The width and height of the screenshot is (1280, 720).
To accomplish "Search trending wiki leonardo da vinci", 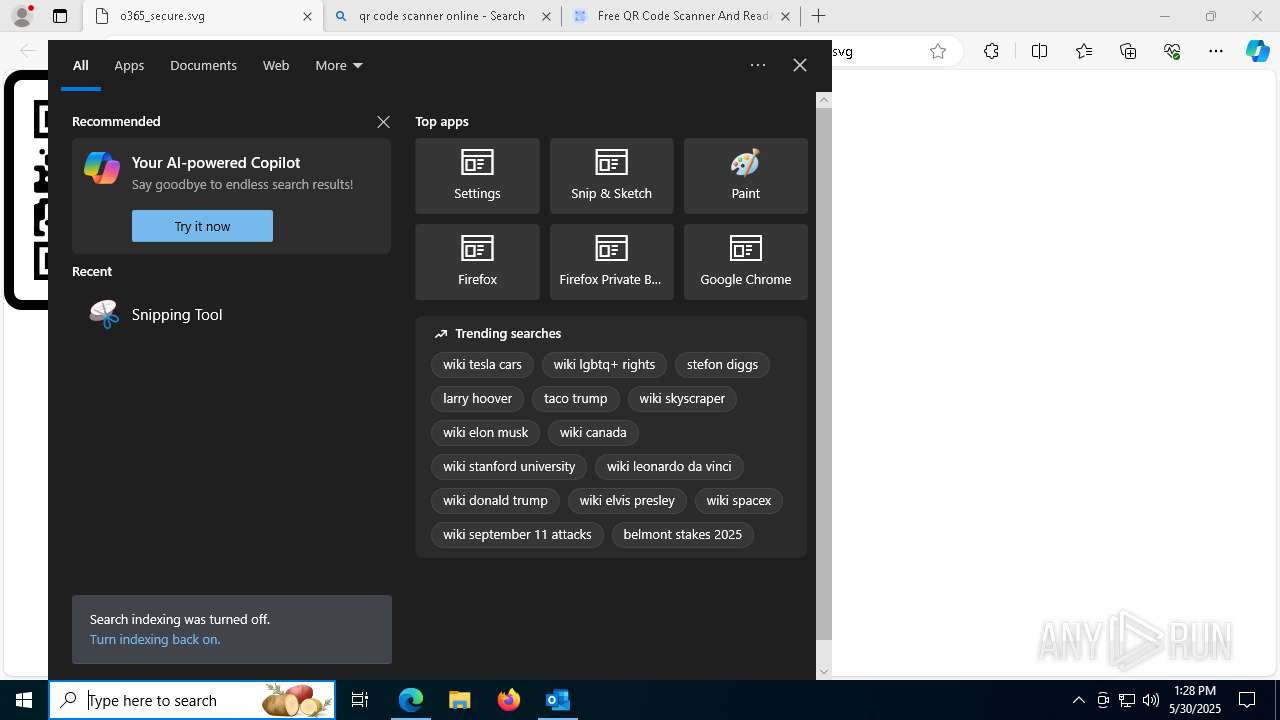I will (x=669, y=467).
